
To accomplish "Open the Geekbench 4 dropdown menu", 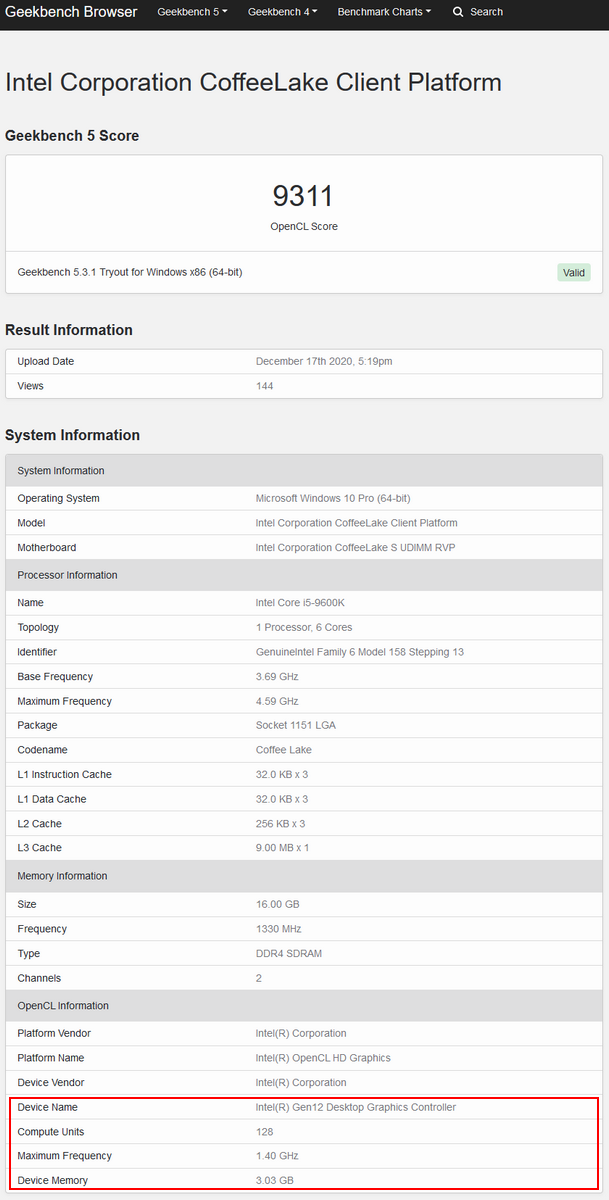I will point(282,12).
